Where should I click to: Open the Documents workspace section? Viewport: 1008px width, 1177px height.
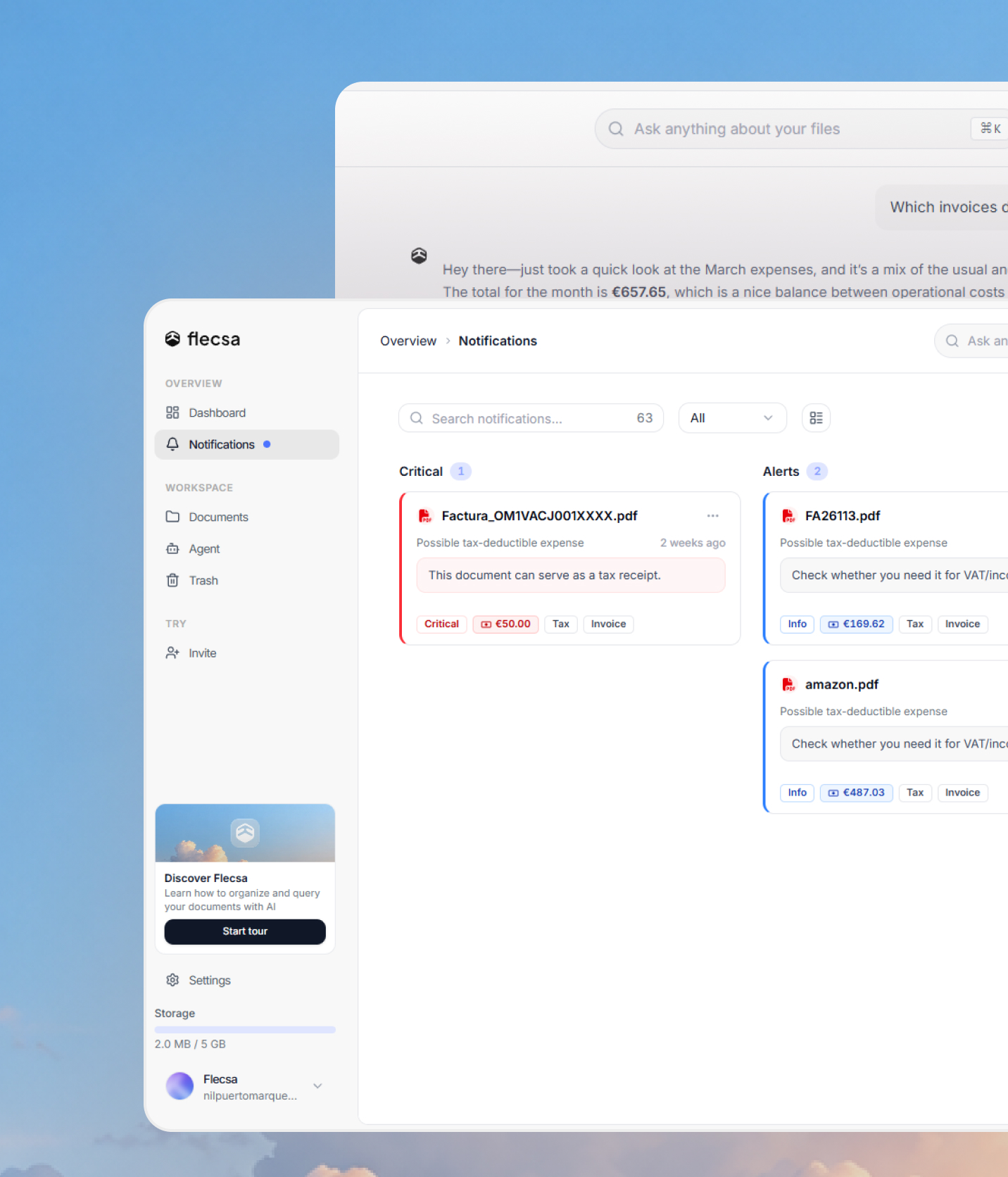point(246,517)
